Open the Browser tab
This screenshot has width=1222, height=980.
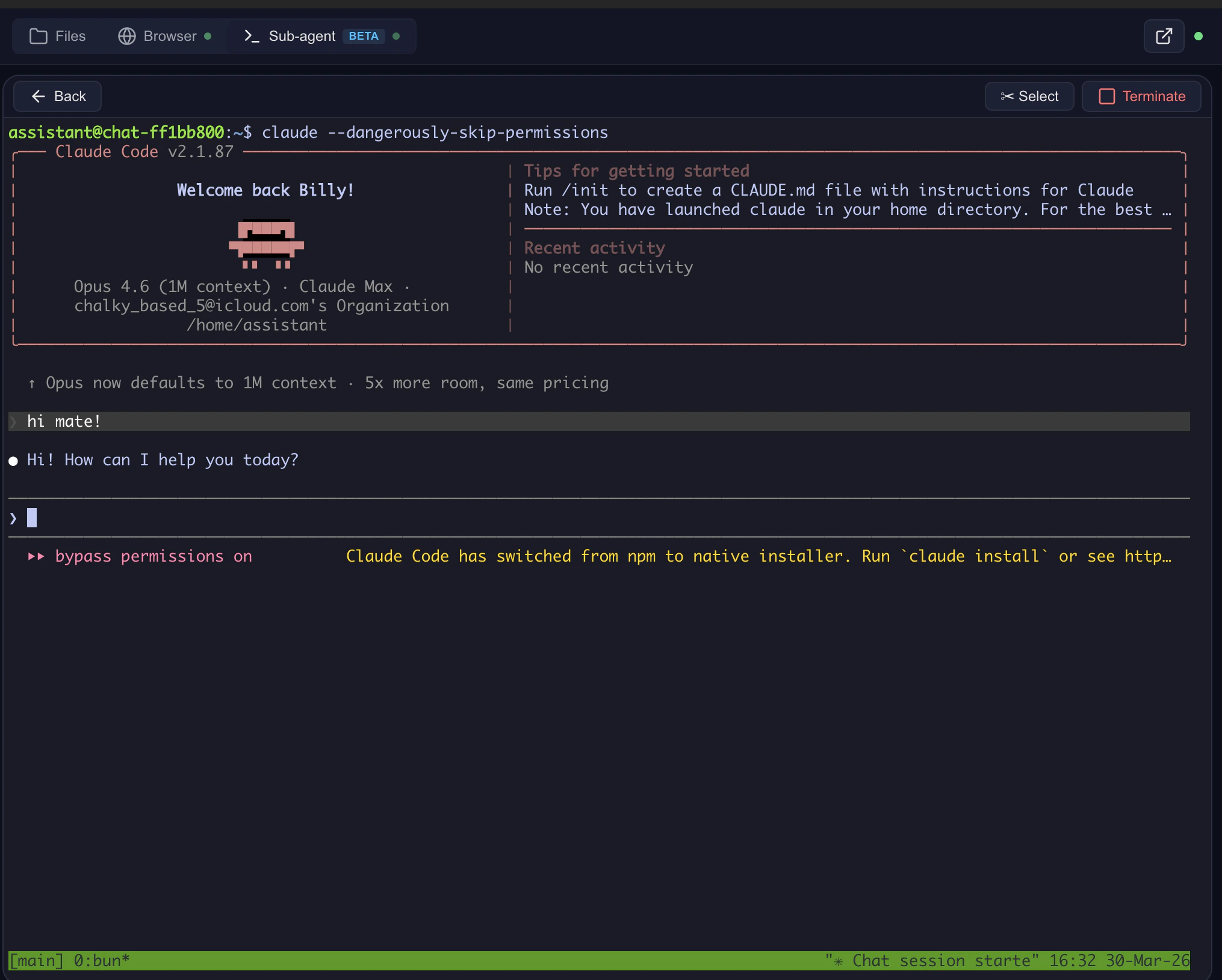coord(160,36)
